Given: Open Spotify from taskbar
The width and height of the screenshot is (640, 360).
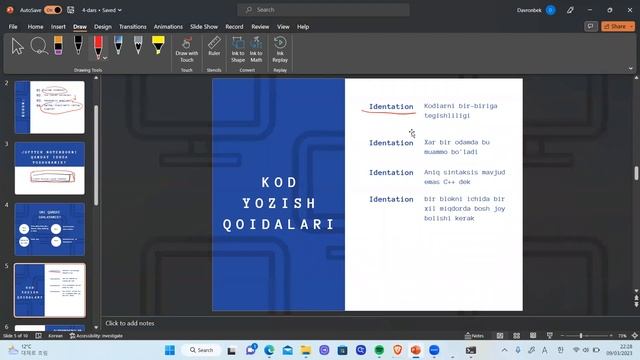Looking at the screenshot, I should point(379,350).
